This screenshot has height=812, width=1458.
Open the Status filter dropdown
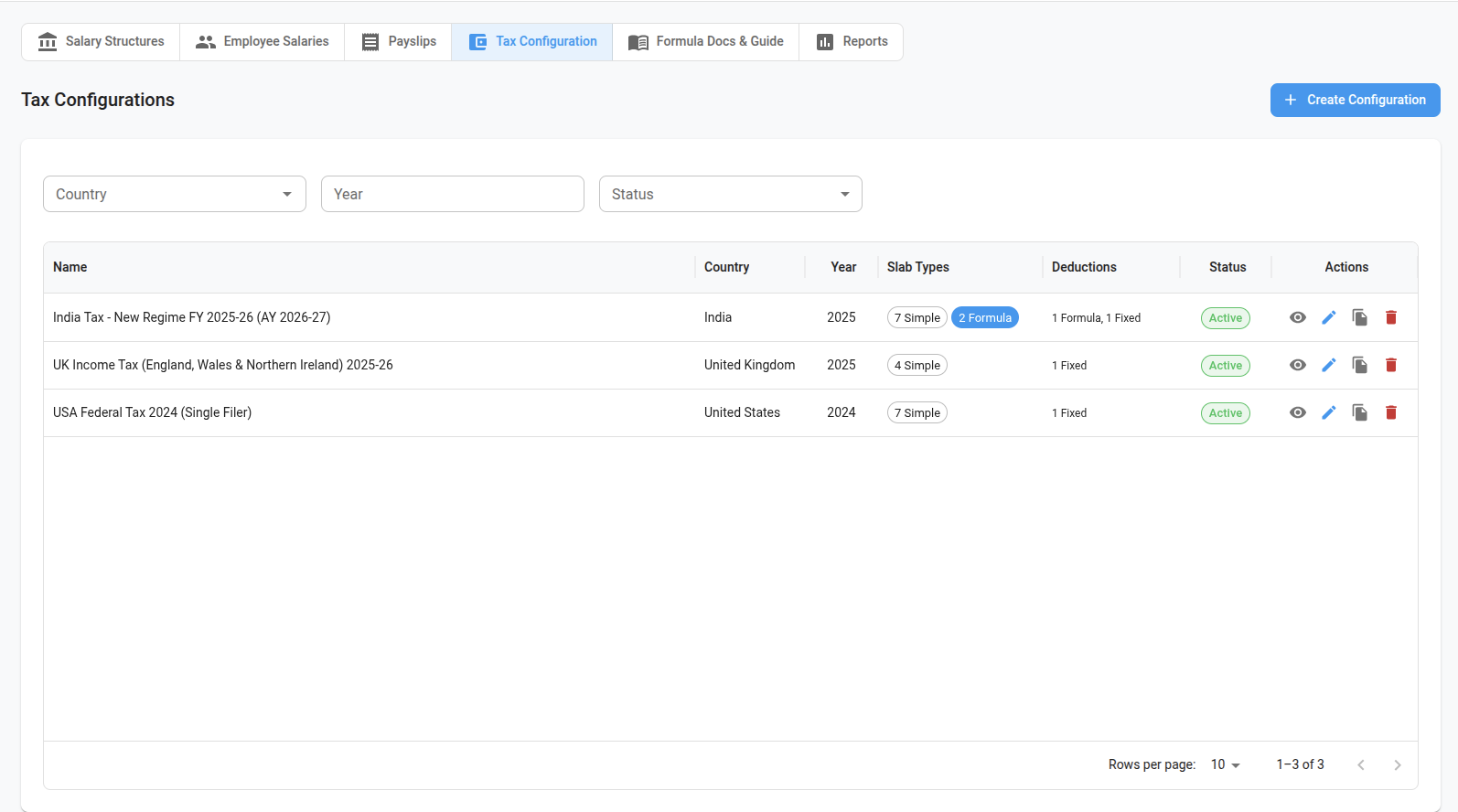[x=730, y=194]
